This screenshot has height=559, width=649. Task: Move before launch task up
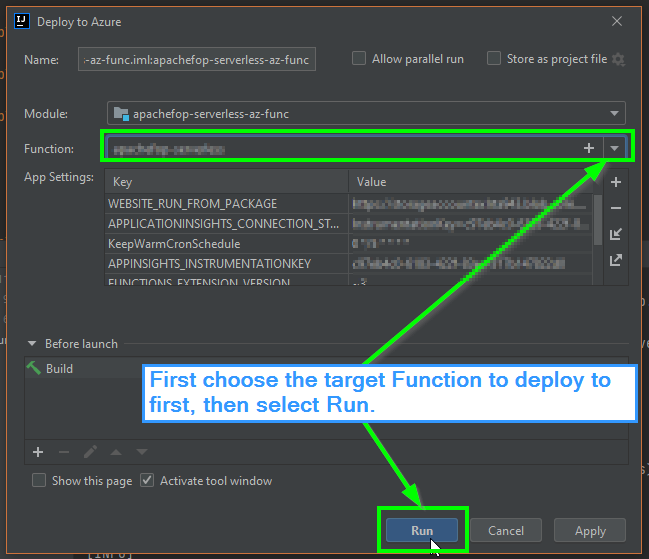116,452
